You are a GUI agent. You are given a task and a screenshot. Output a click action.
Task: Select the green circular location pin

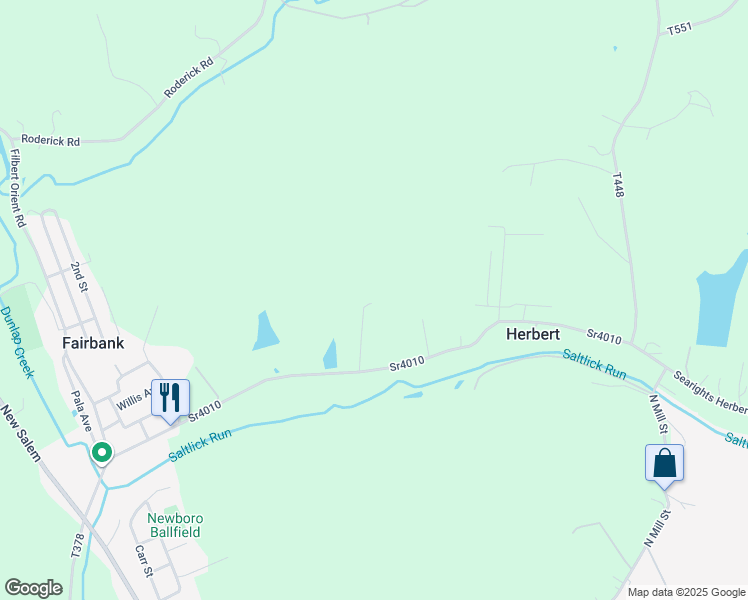[102, 453]
